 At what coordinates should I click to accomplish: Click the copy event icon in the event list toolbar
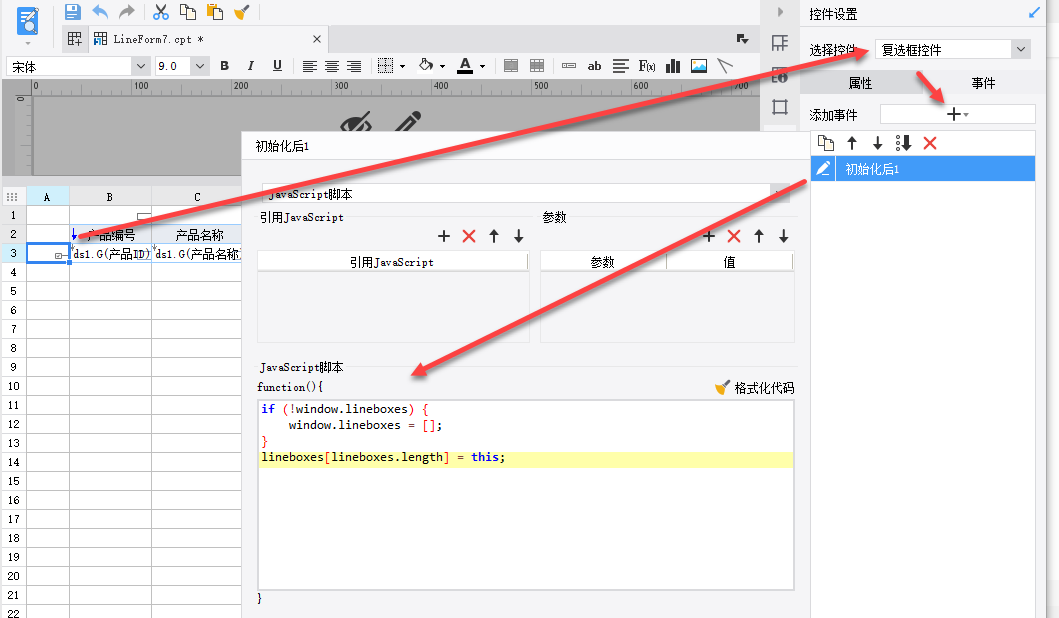[x=826, y=143]
